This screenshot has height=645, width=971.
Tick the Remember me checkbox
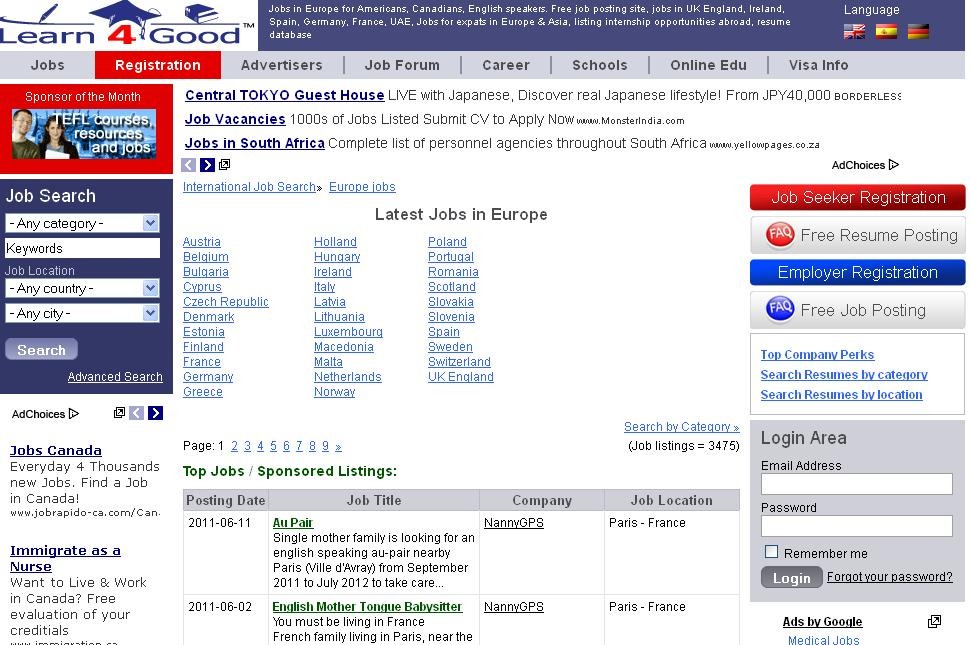tap(771, 552)
